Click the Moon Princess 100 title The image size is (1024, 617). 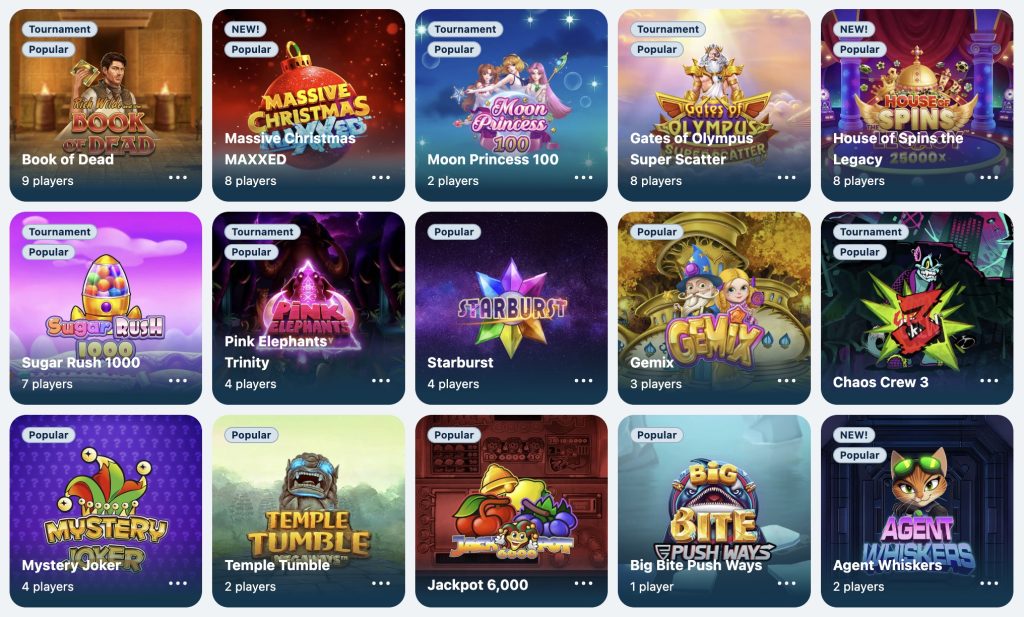[x=493, y=159]
